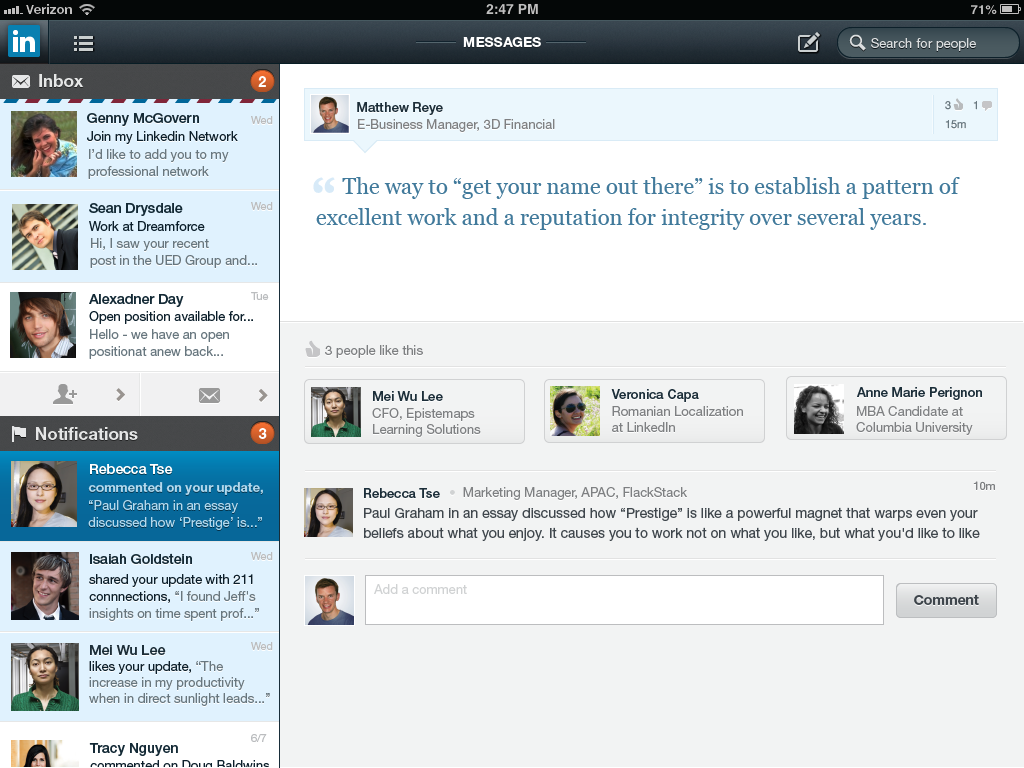Click the search magnifier icon
1024x768 pixels.
(857, 42)
